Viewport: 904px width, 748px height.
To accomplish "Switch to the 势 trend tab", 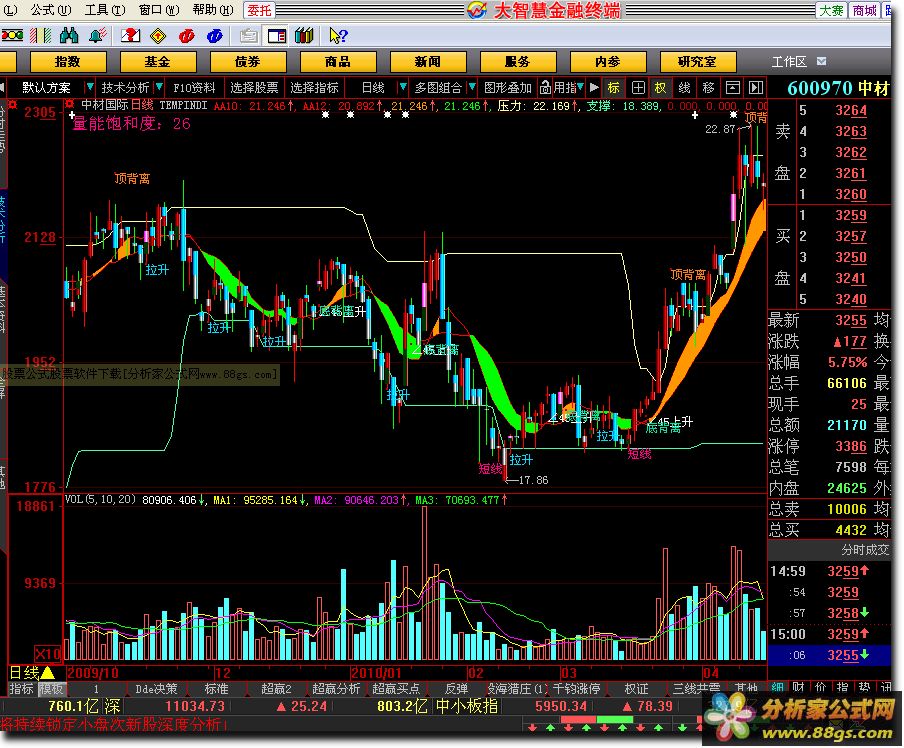I will 864,687.
